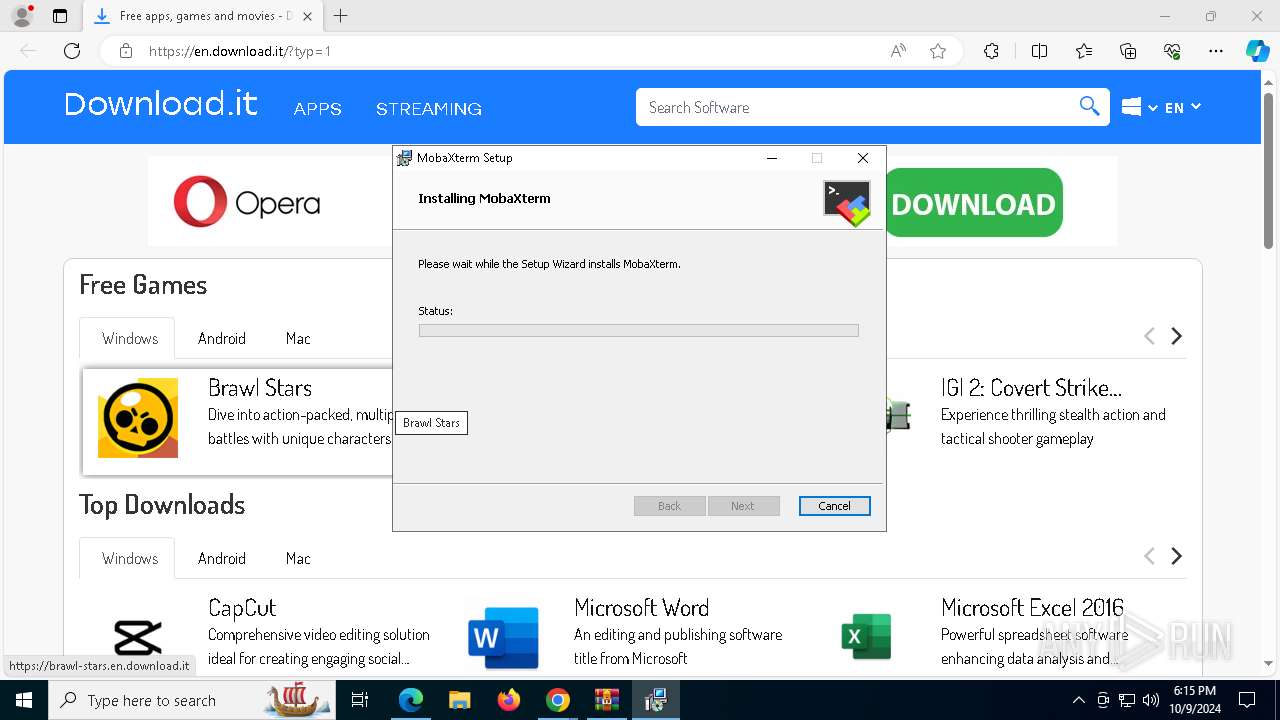The height and width of the screenshot is (720, 1280).
Task: Click the network tray icon
Action: pos(1127,700)
